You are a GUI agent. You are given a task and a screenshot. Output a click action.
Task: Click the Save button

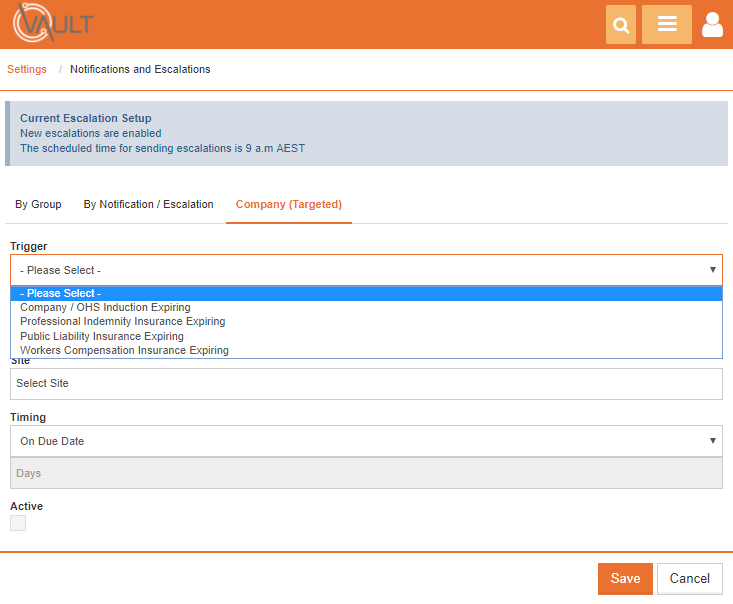coord(625,578)
